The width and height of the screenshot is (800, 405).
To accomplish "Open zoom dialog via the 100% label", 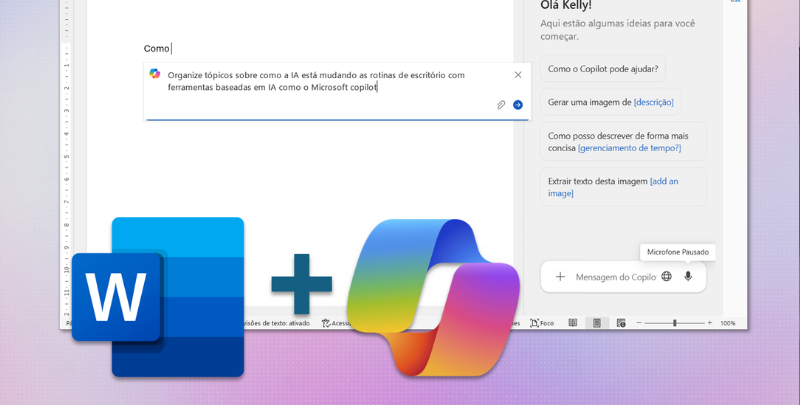I will pos(728,323).
